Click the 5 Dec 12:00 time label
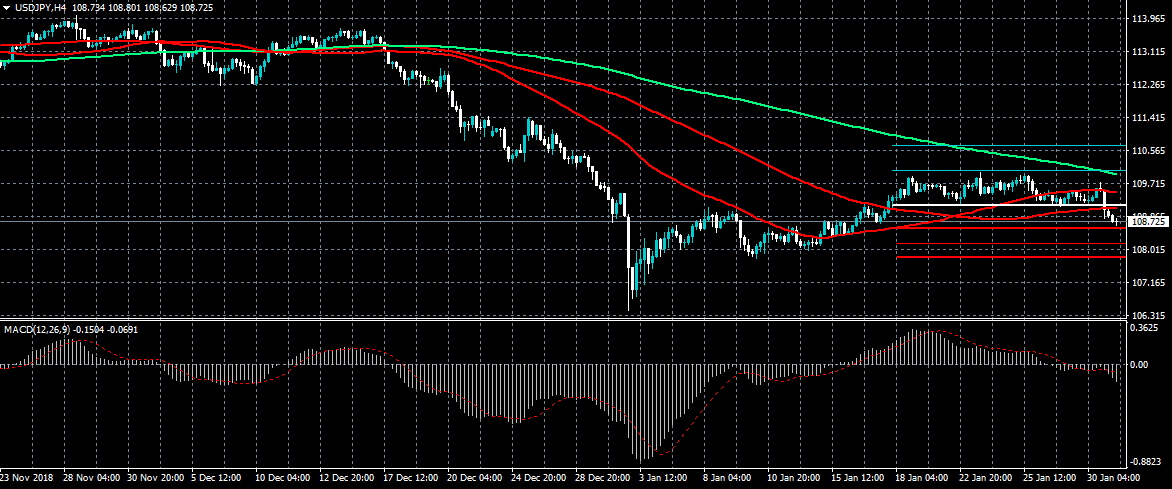This screenshot has height=489, width=1172. 217,478
